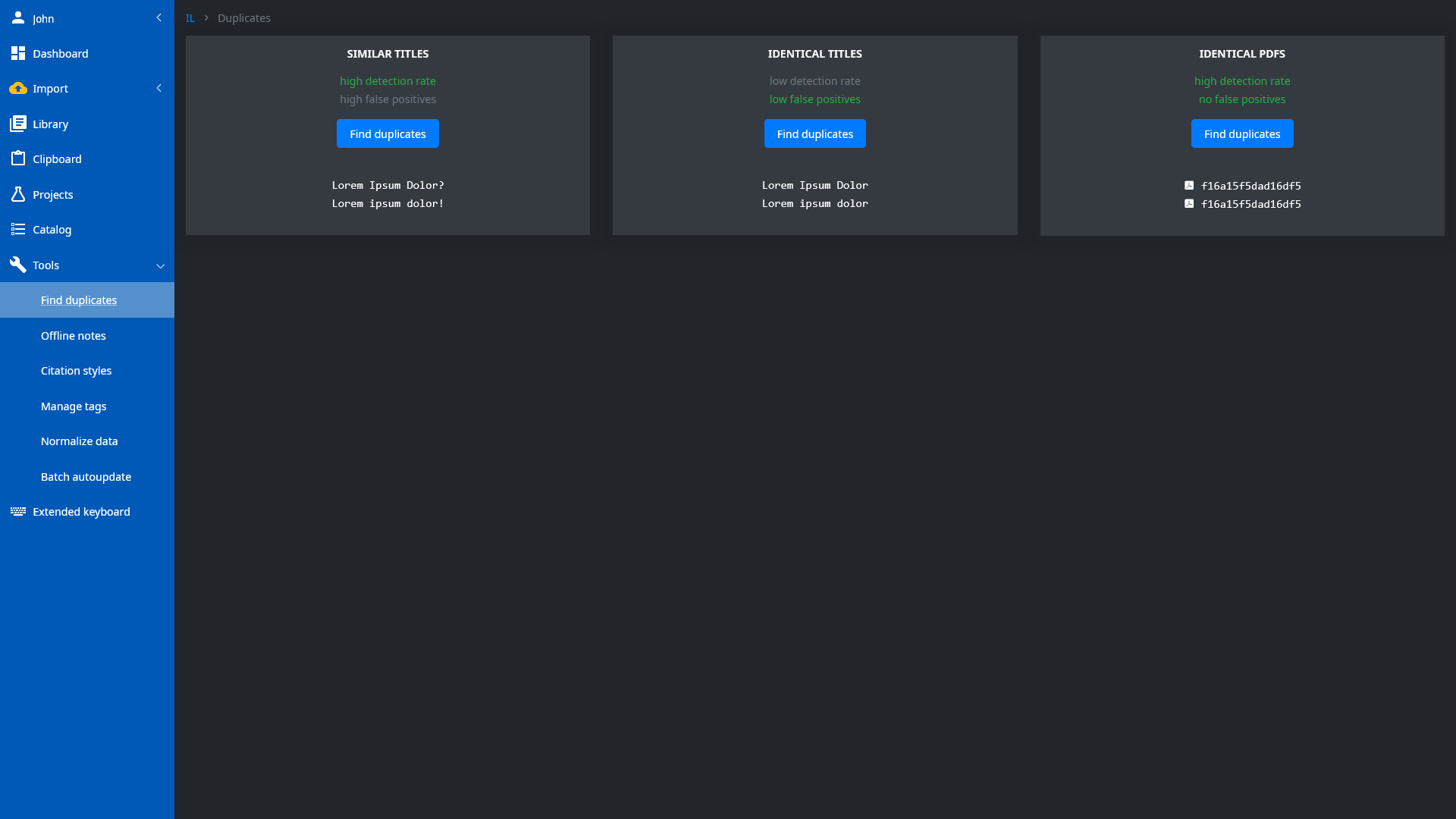Collapse the Tools menu chevron
1456x819 pixels.
[x=160, y=265]
